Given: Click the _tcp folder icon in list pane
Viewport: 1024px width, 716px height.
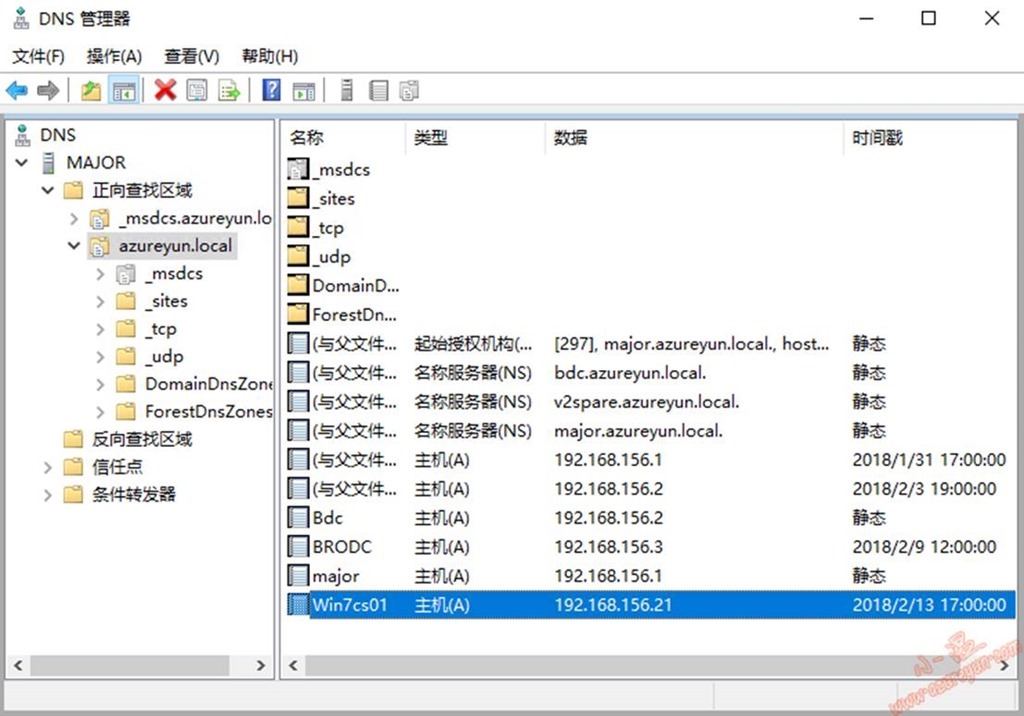Looking at the screenshot, I should [298, 228].
